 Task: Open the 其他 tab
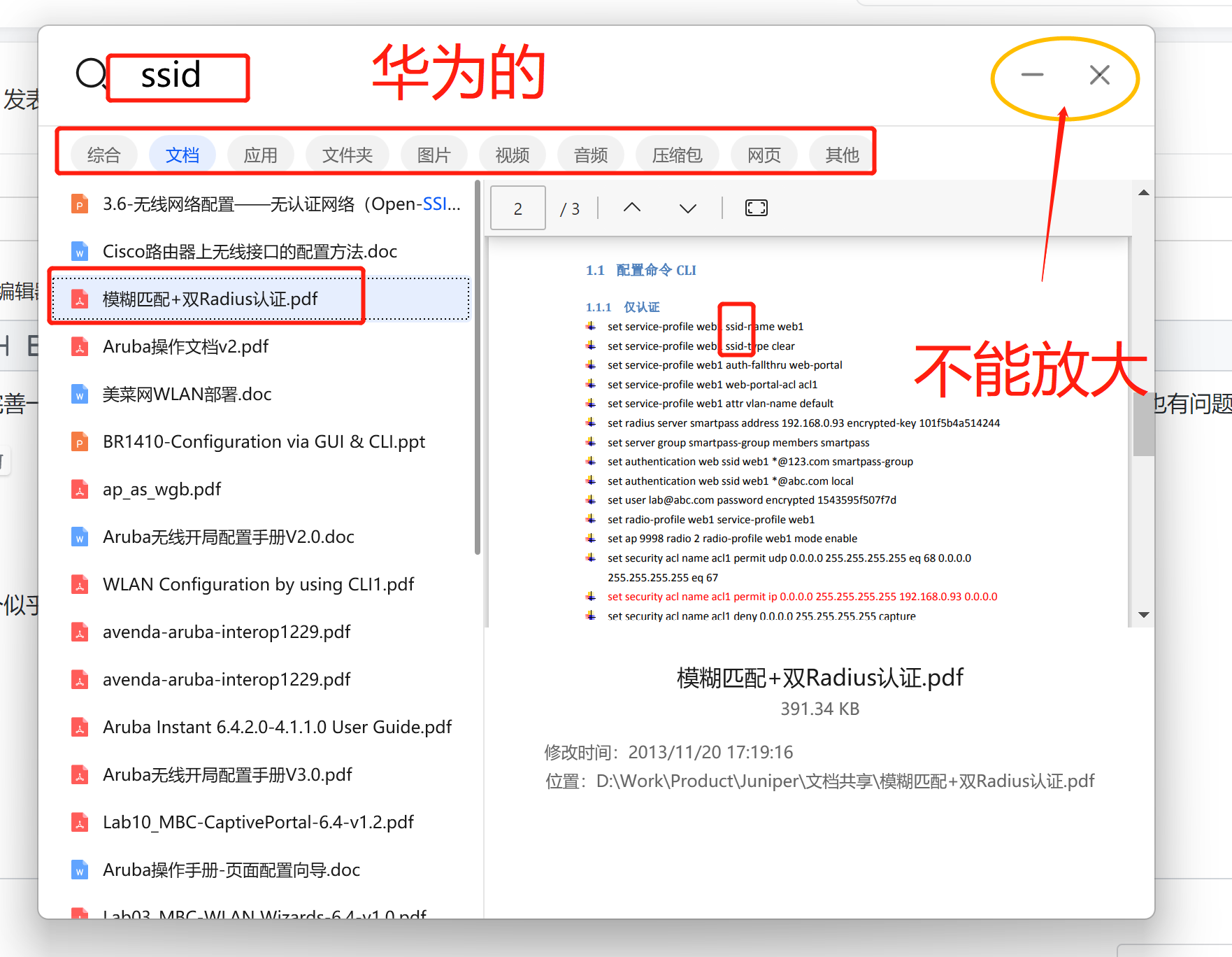click(x=842, y=155)
